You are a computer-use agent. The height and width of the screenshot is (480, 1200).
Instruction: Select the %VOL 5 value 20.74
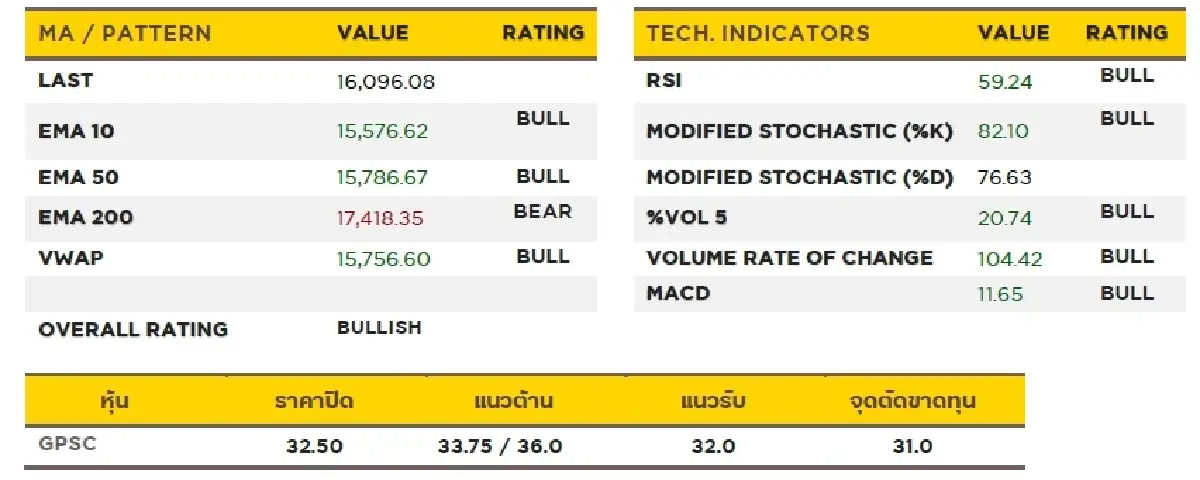point(1005,218)
